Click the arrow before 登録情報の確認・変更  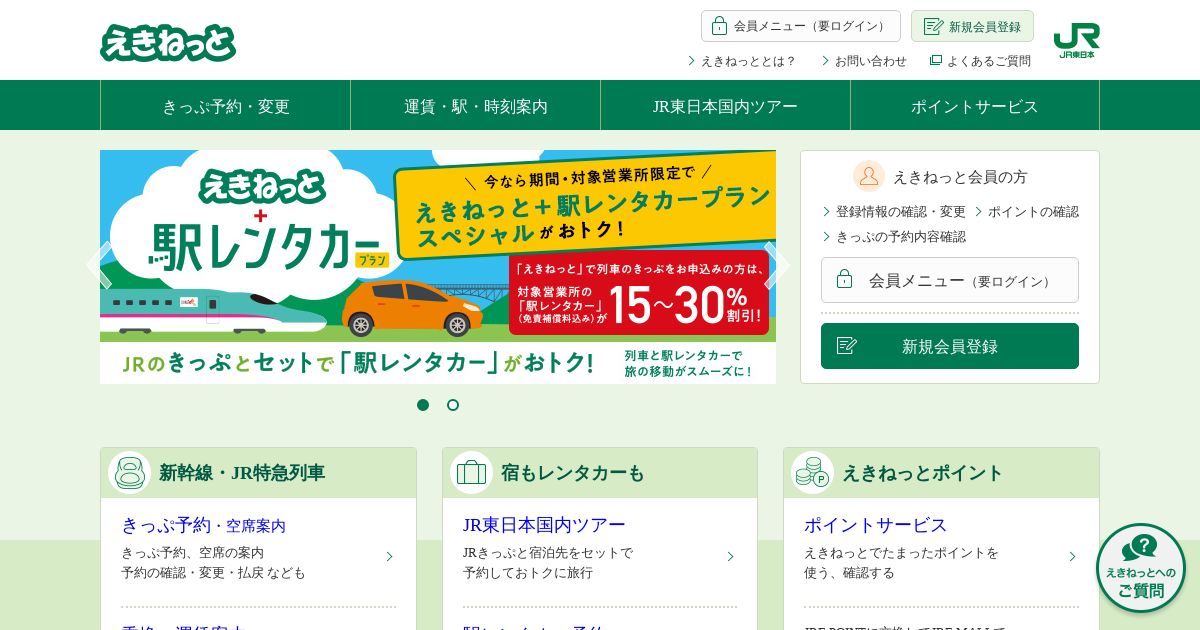(827, 212)
